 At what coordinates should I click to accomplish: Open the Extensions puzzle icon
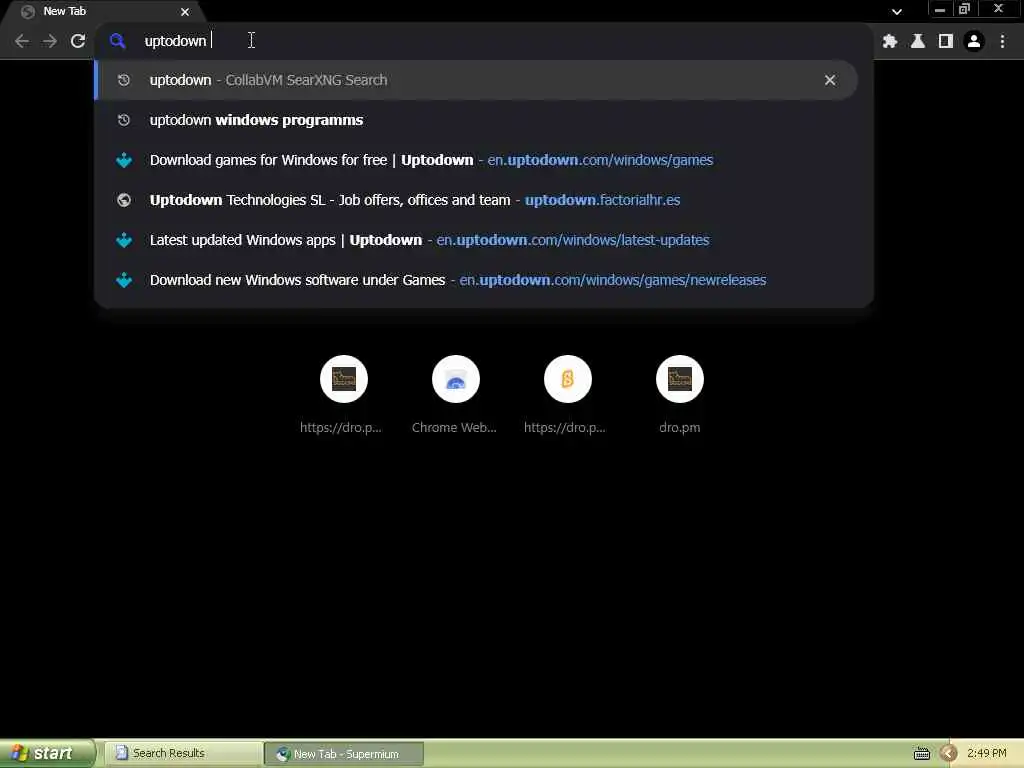[x=889, y=41]
